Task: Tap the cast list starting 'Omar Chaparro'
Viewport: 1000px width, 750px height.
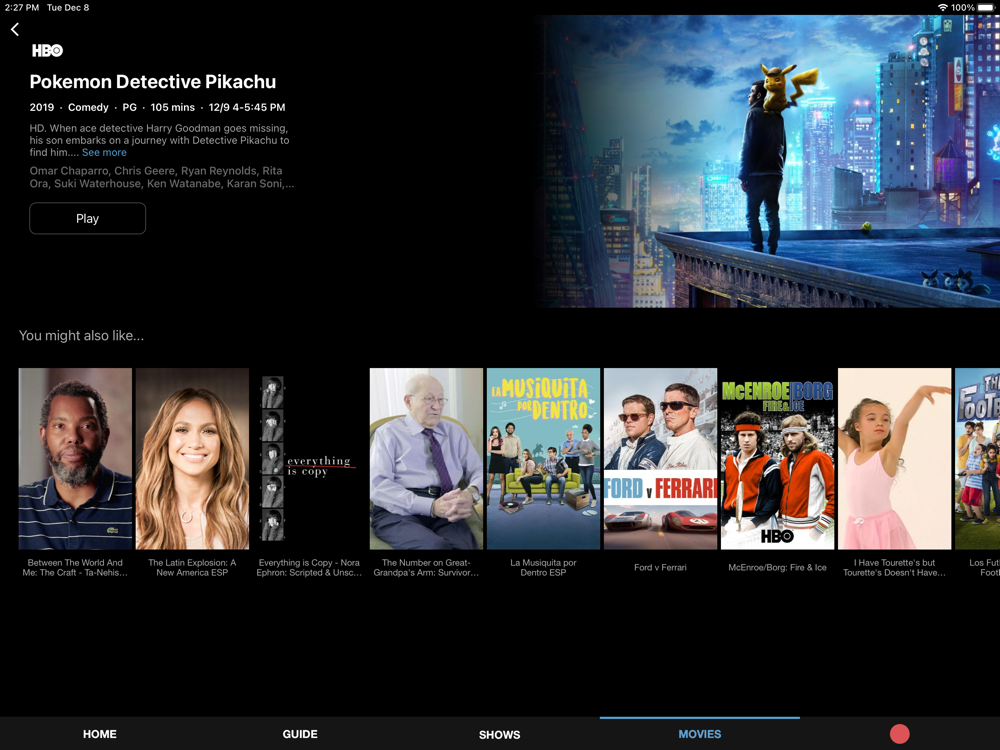Action: pyautogui.click(x=161, y=177)
